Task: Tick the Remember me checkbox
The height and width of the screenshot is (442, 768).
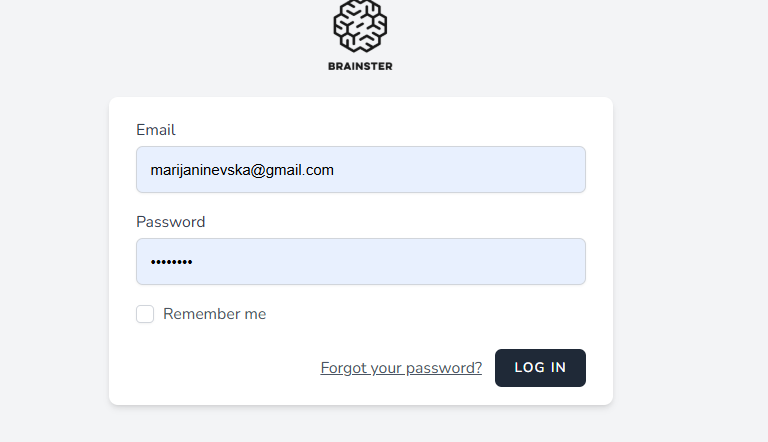Action: (x=145, y=314)
